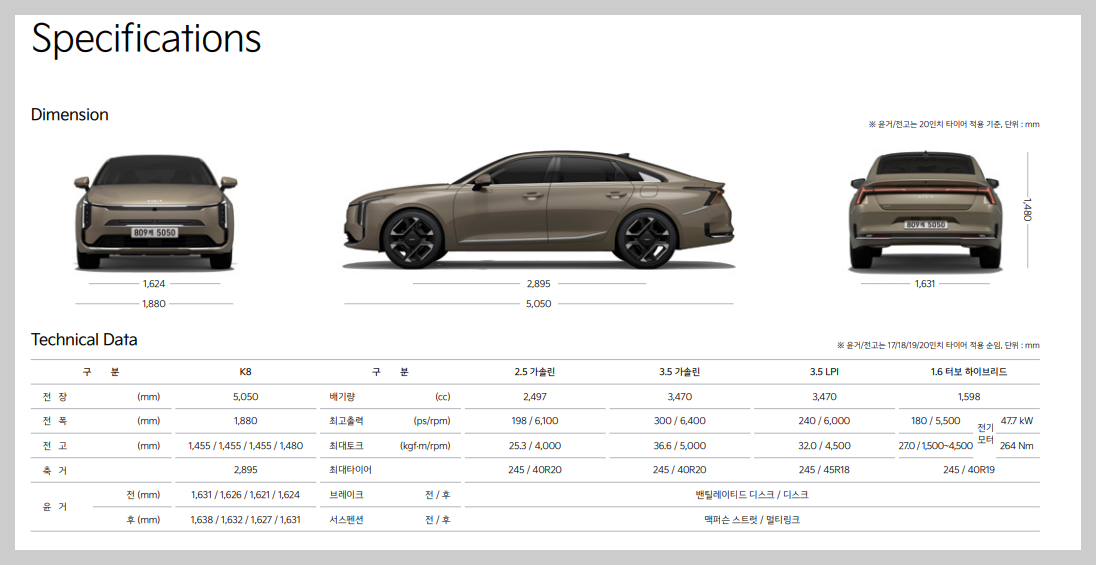Click the 최대타이어 row label
The width and height of the screenshot is (1096, 565).
coord(350,470)
